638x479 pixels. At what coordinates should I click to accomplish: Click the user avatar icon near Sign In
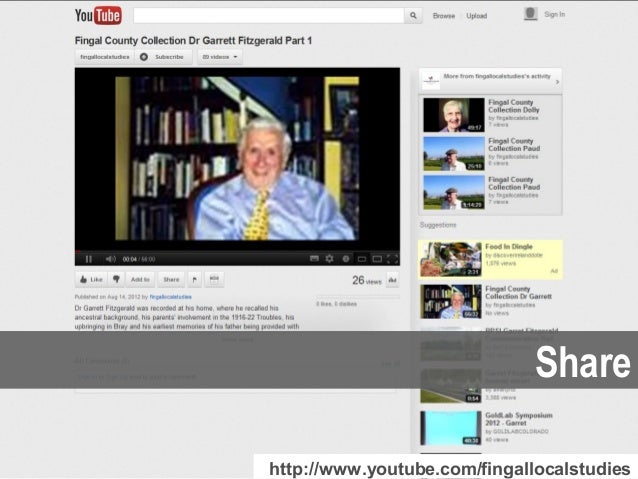pyautogui.click(x=531, y=14)
